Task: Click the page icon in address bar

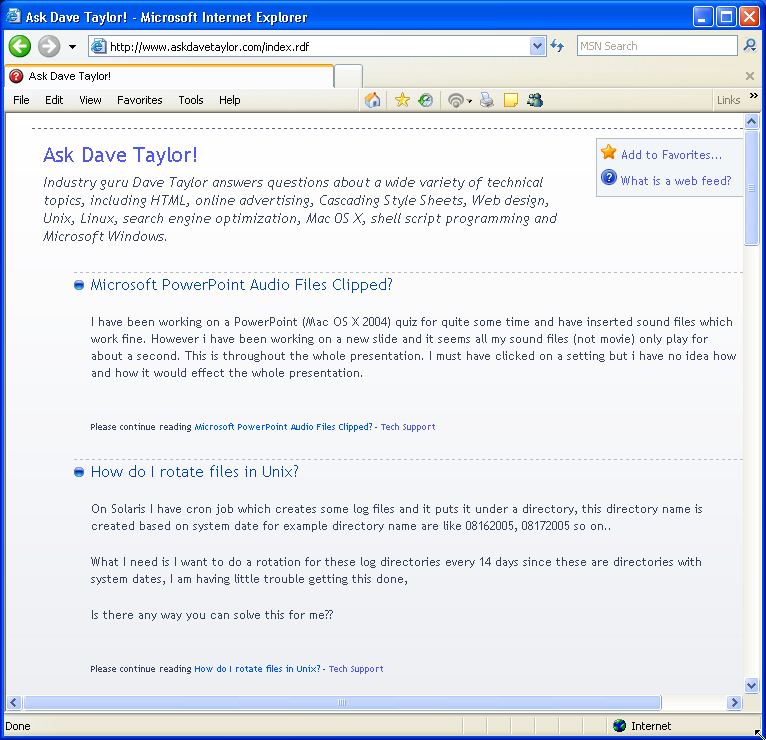Action: (x=99, y=46)
